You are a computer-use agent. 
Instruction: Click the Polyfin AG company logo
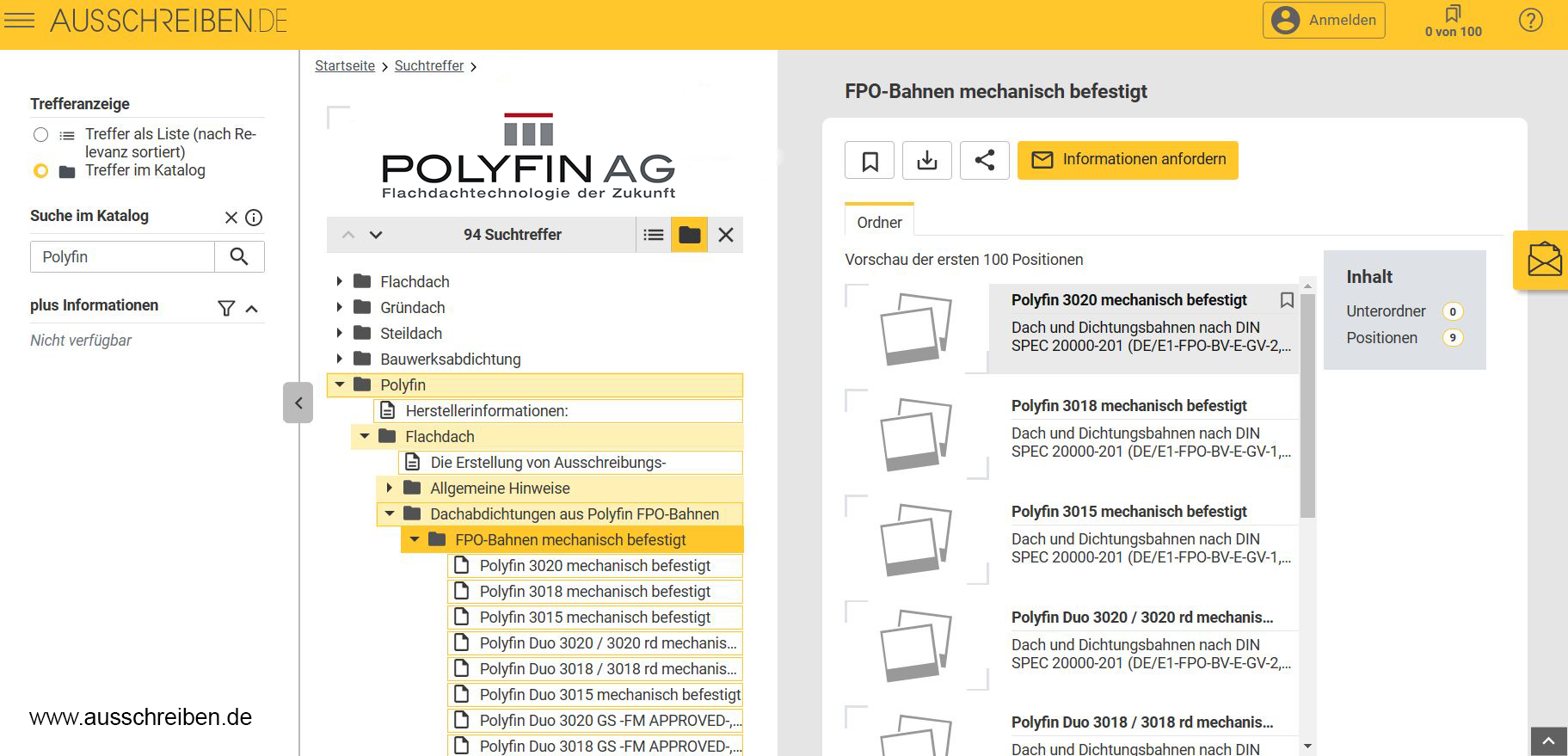pos(529,157)
